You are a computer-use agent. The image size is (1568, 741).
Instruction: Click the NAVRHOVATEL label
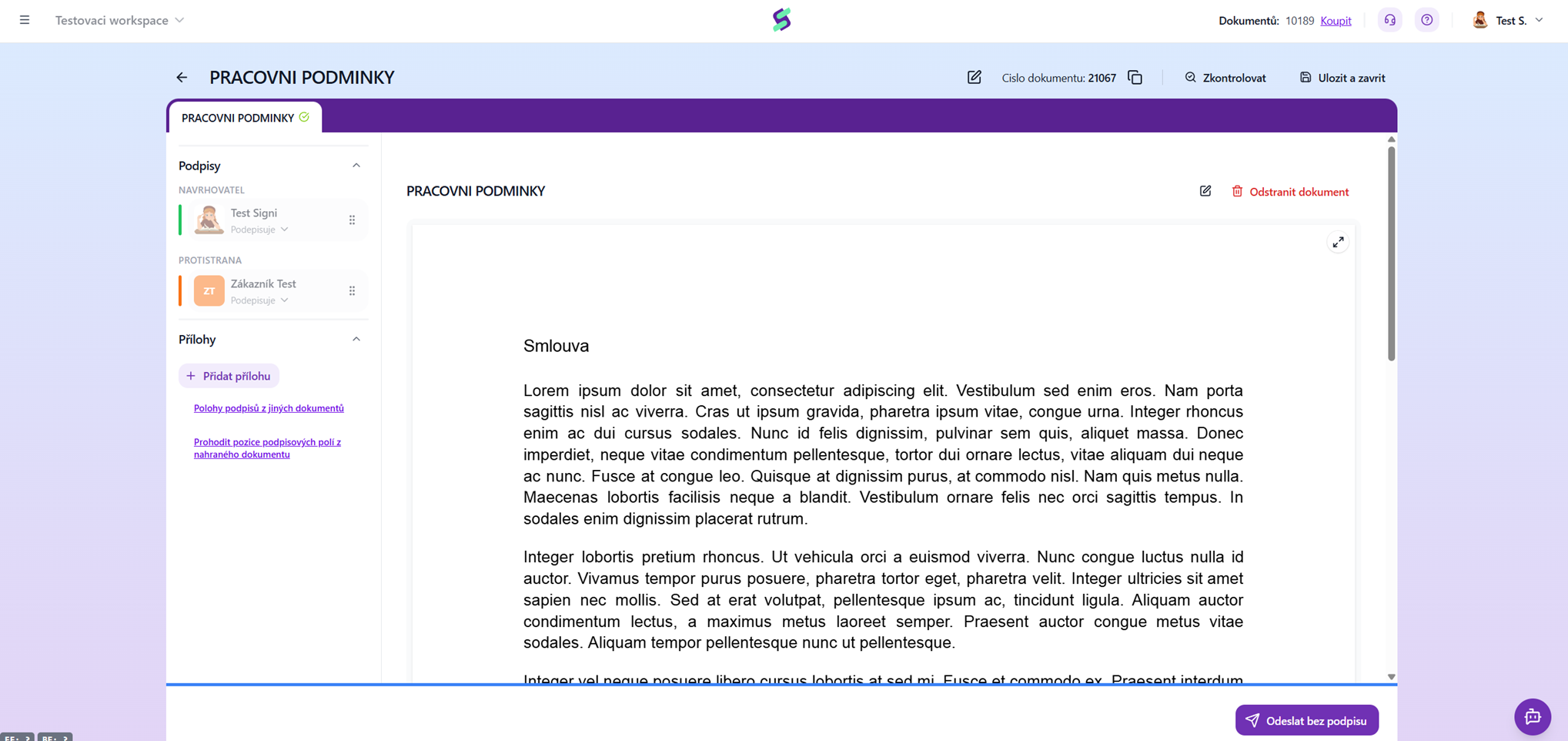(212, 189)
